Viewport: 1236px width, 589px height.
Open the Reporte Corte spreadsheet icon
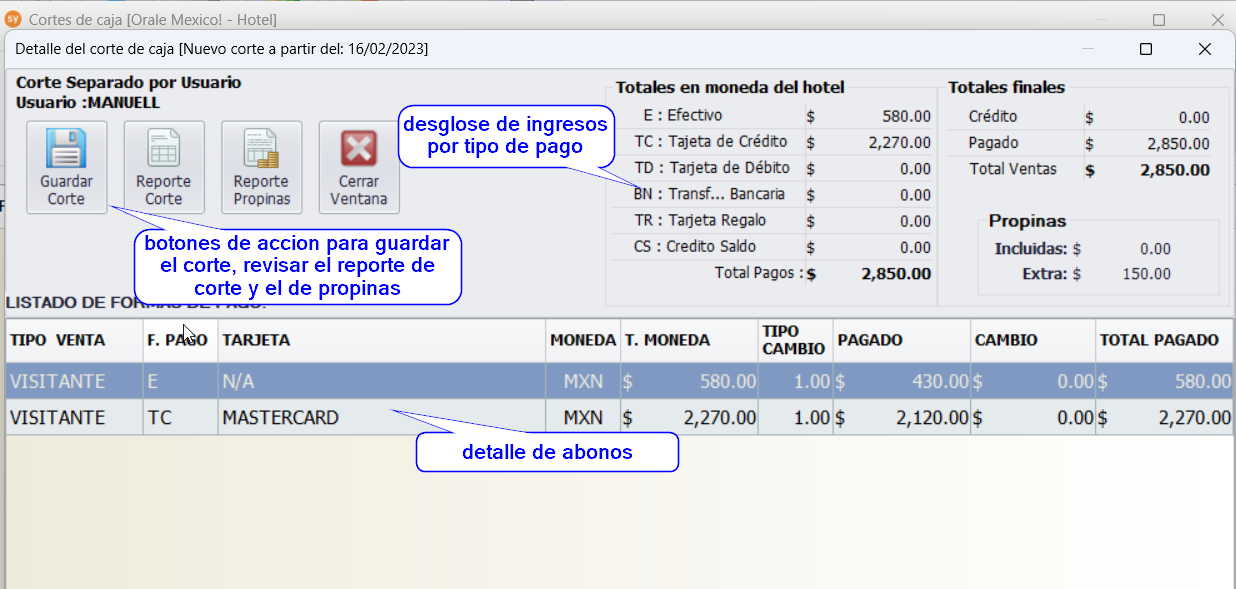point(164,150)
